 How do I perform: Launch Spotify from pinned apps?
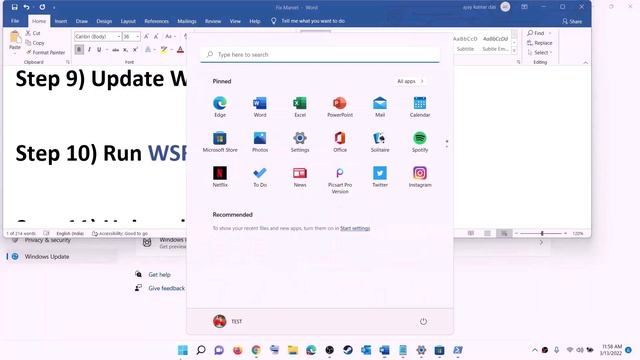420,142
